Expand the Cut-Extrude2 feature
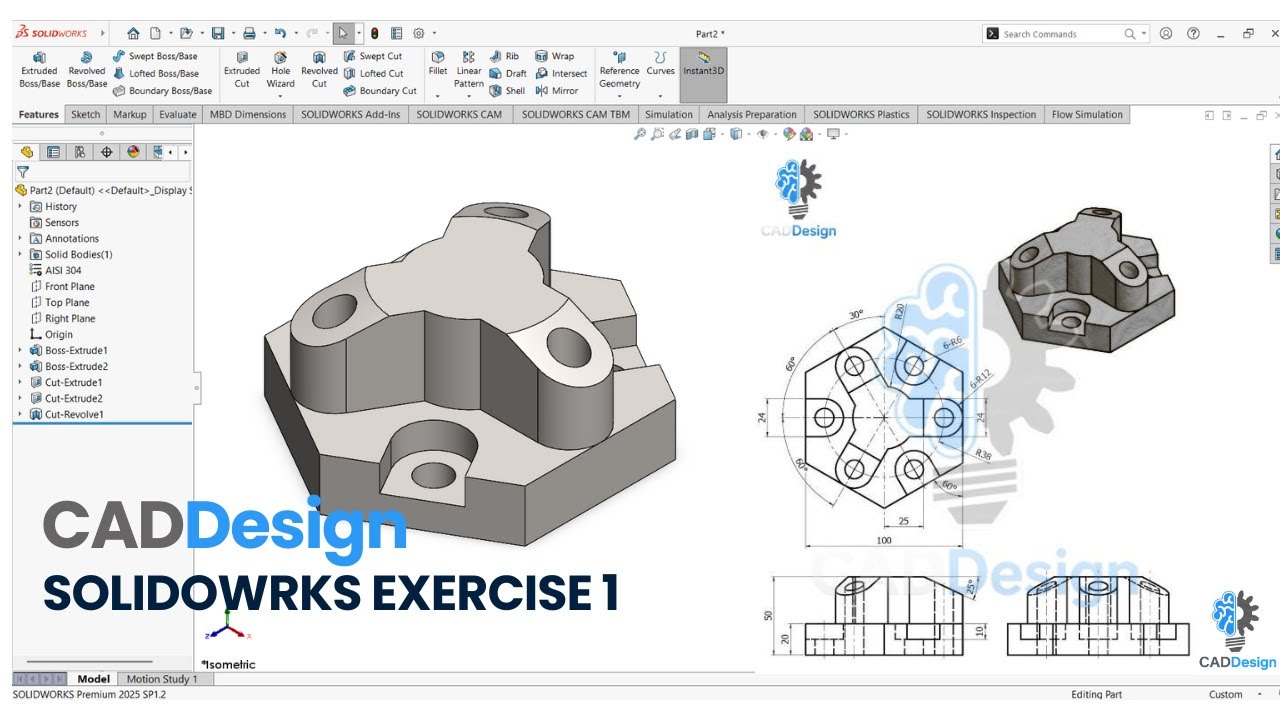The height and width of the screenshot is (720, 1280). point(20,398)
